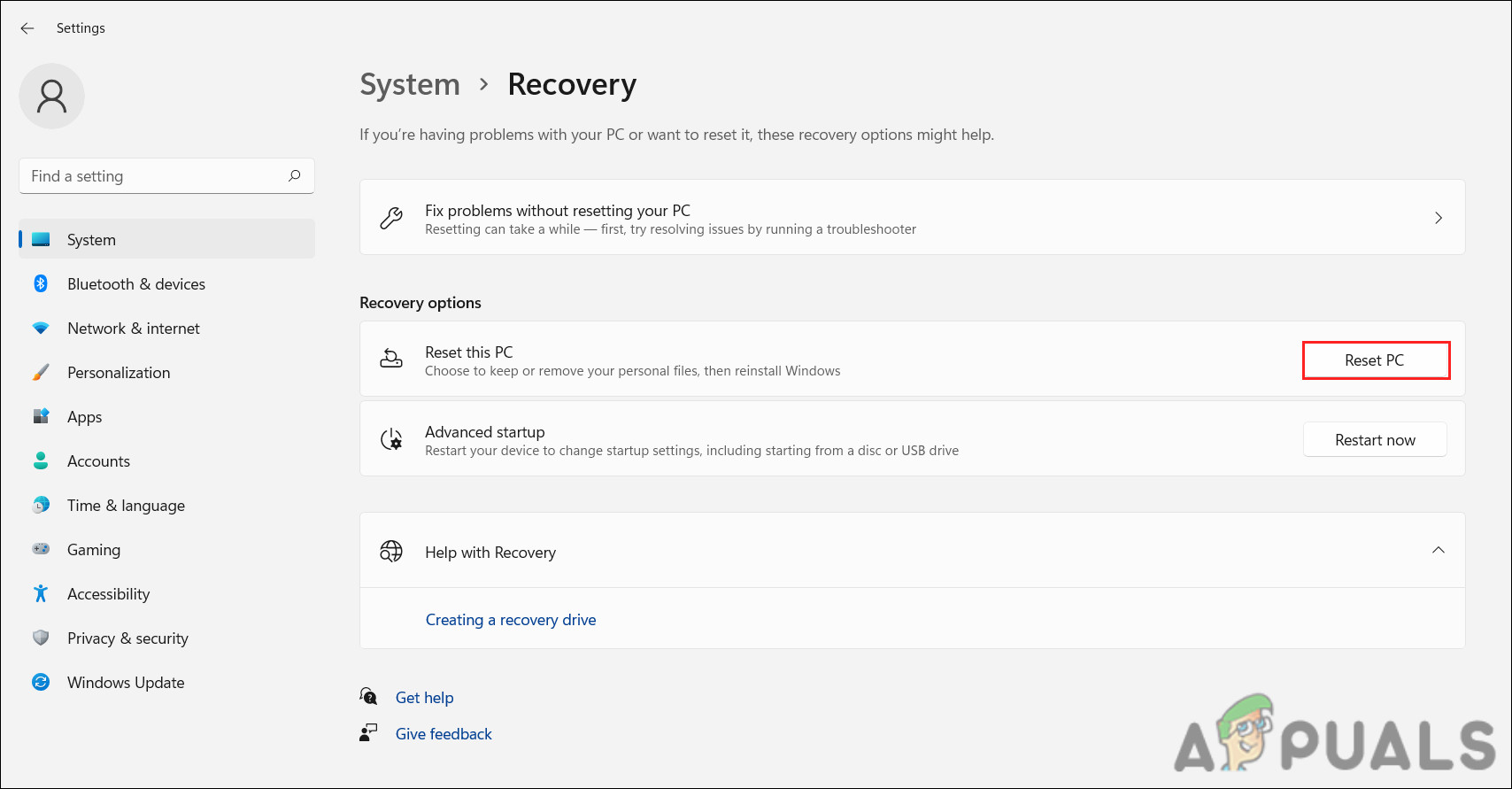
Task: Open Privacy & security settings
Action: (x=127, y=638)
